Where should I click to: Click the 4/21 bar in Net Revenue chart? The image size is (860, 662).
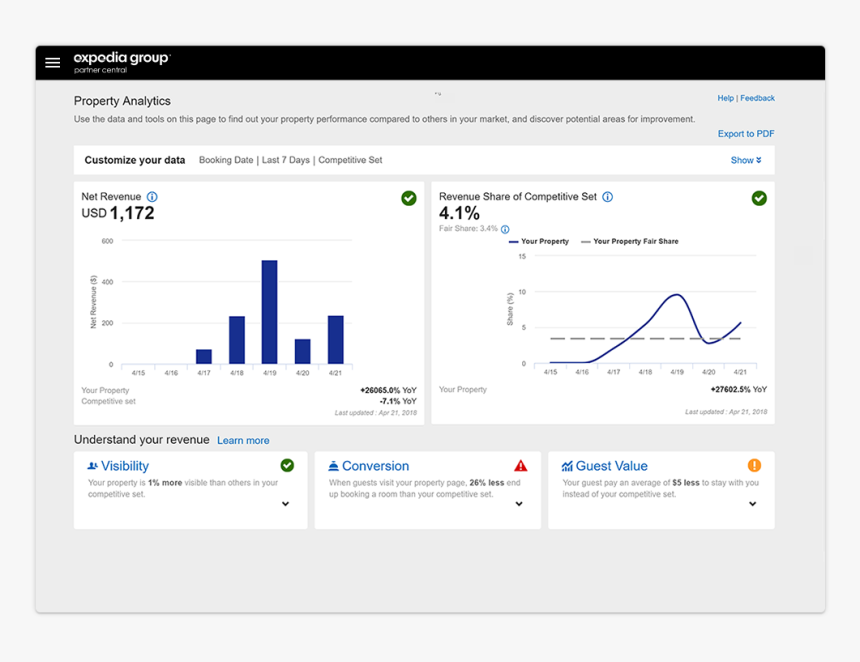tap(336, 340)
